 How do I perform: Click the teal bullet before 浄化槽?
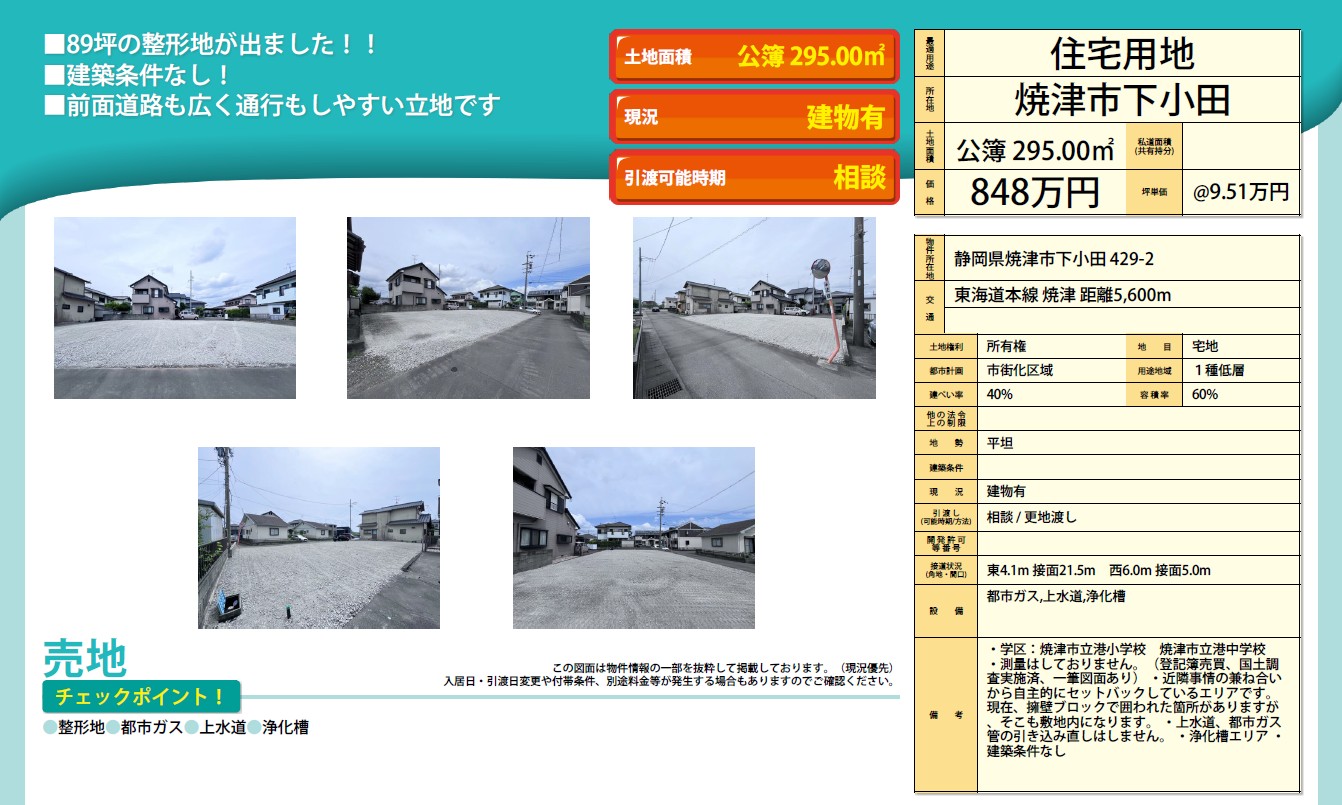click(255, 728)
